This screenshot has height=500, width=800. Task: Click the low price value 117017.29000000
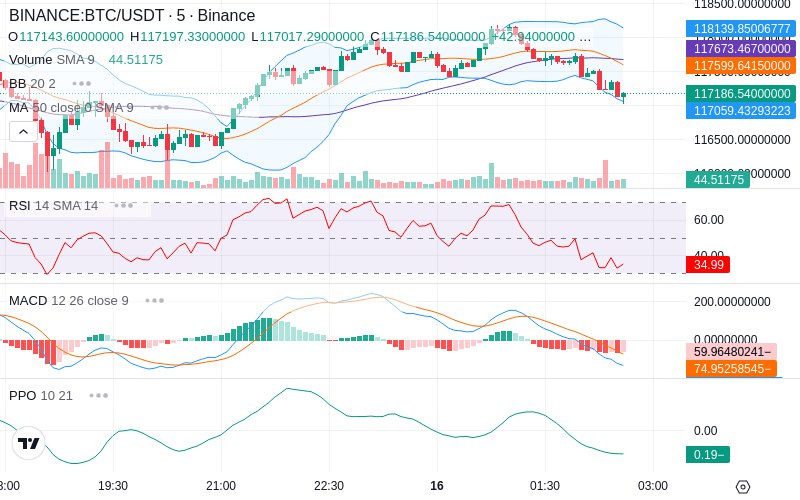tap(312, 37)
